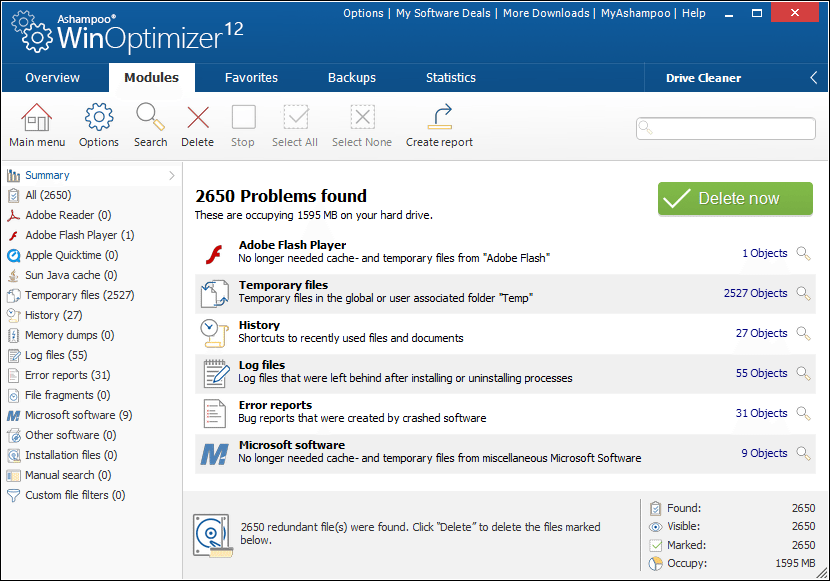This screenshot has height=581, width=830.
Task: Click the Adobe Flash Player red icon
Action: 214,254
